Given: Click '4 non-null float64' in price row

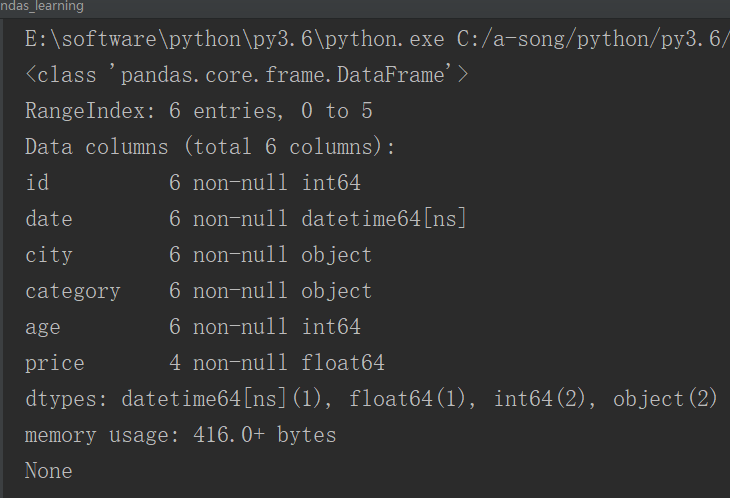Looking at the screenshot, I should (277, 363).
